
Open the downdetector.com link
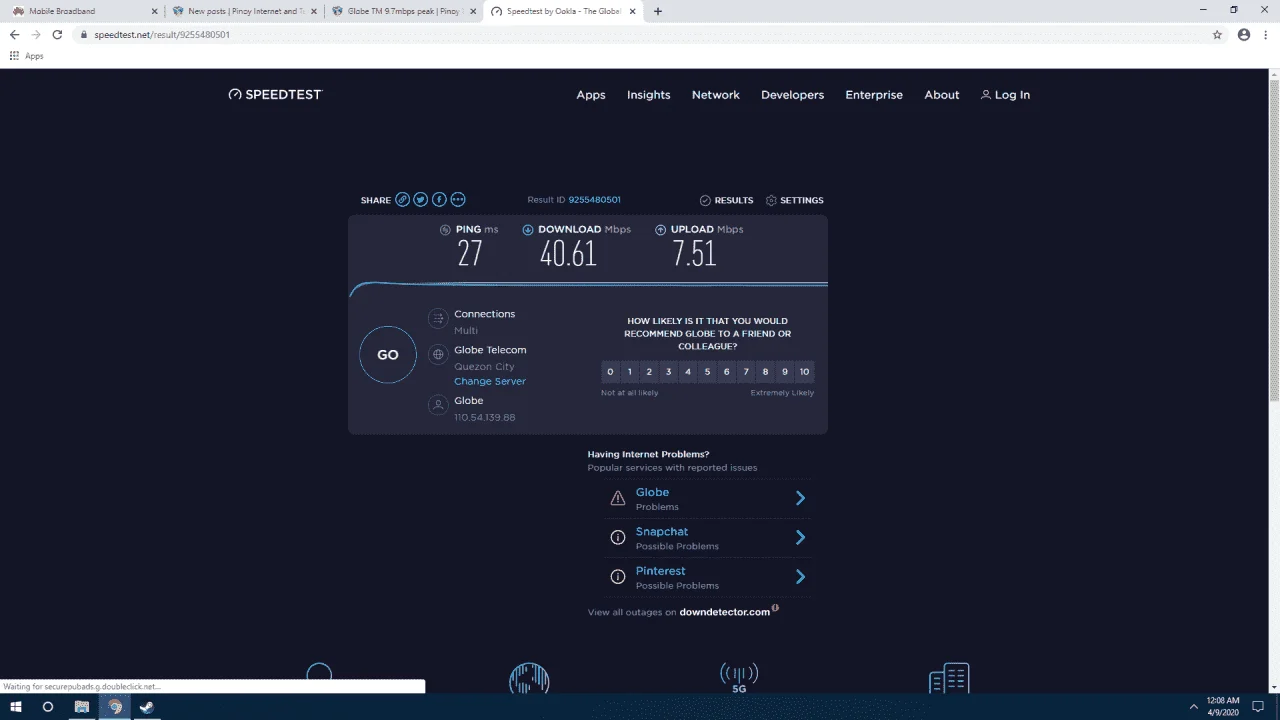click(725, 612)
